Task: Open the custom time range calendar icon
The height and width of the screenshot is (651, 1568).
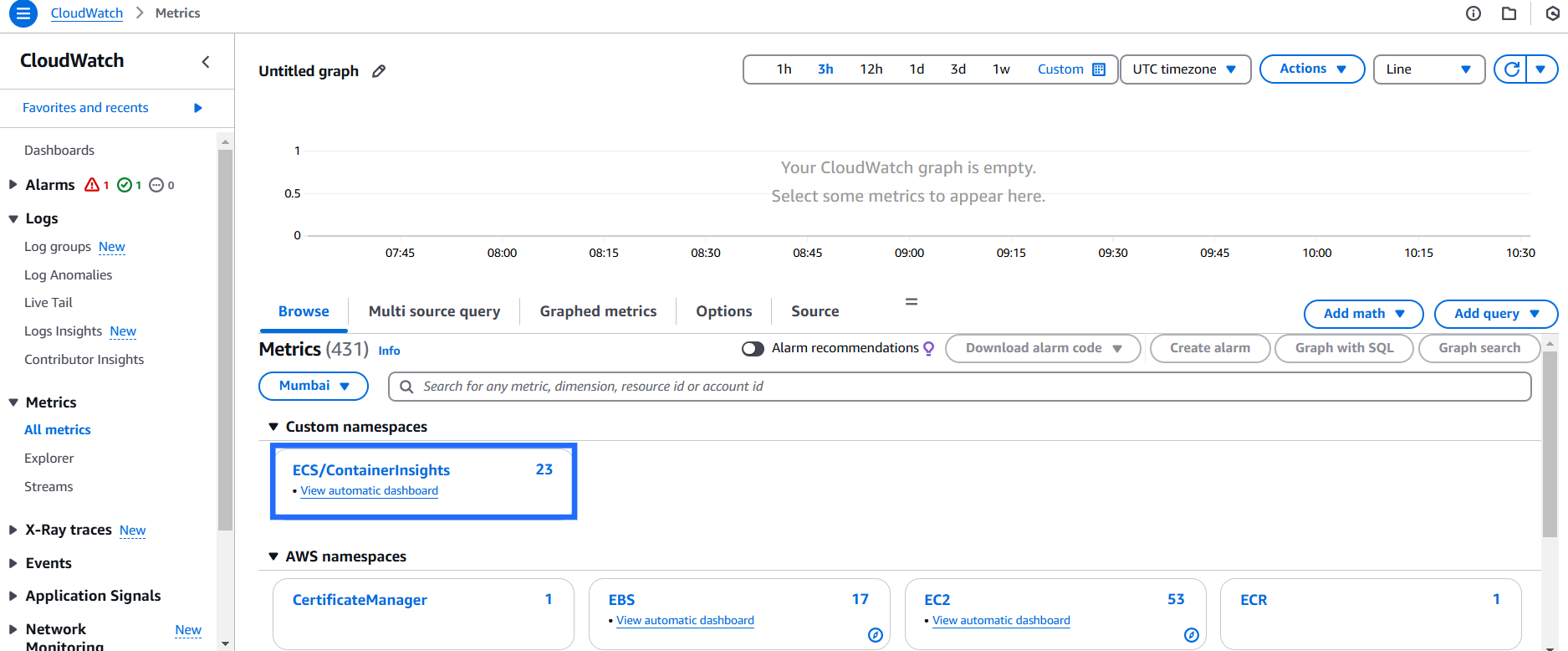Action: tap(1099, 69)
